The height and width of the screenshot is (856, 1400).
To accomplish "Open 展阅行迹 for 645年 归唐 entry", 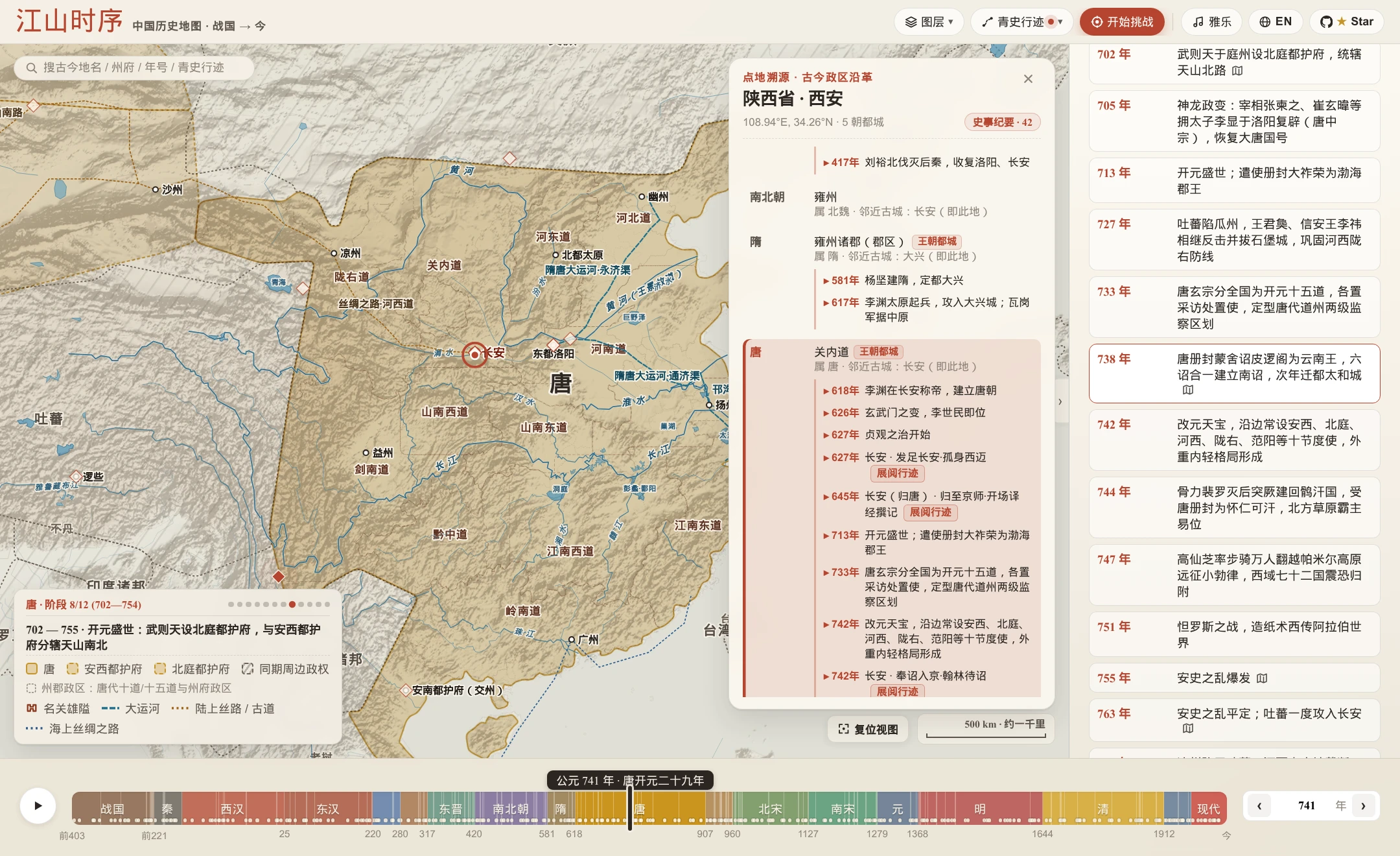I will tap(931, 512).
